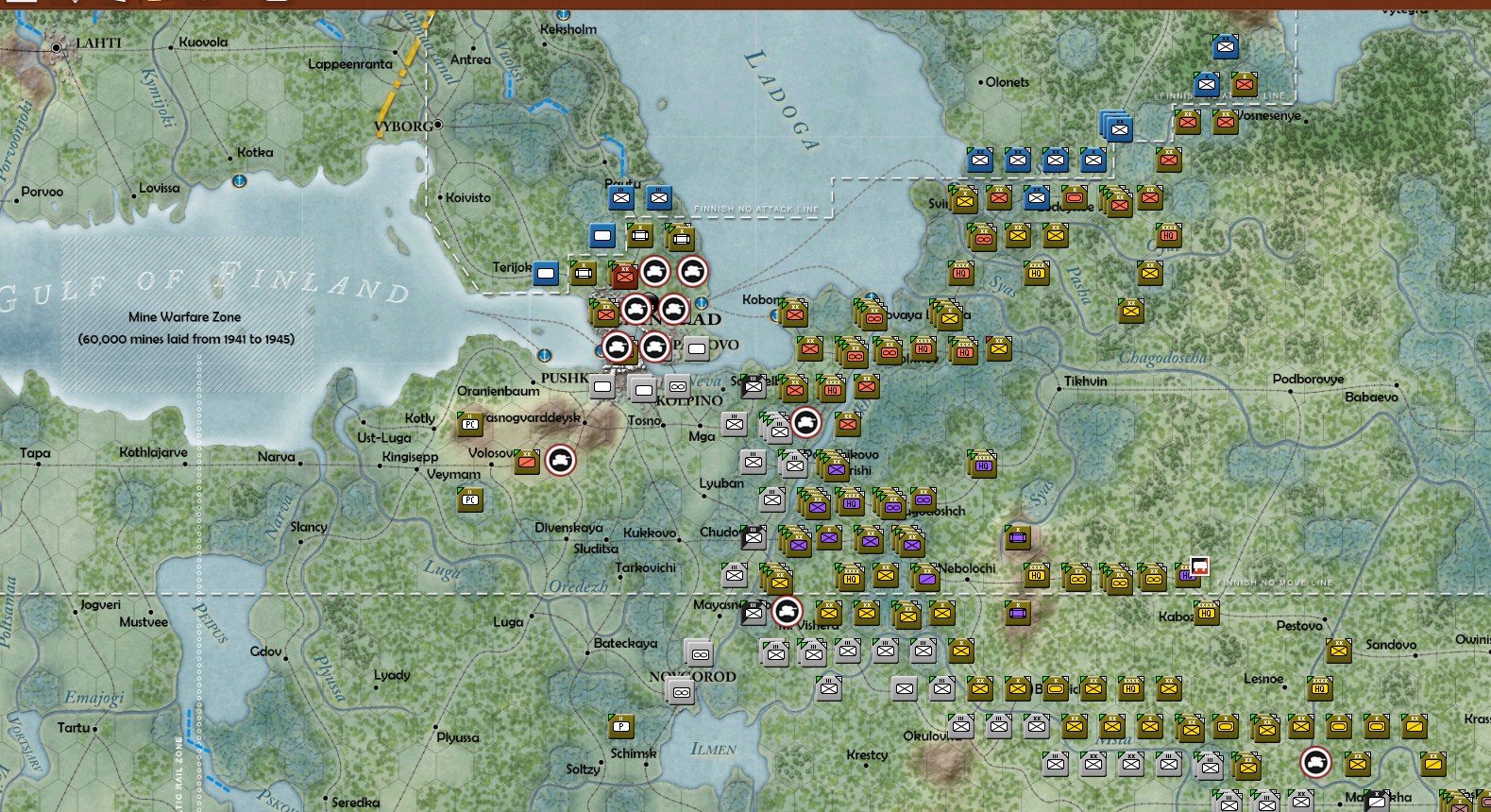Screen dimensions: 1491x812
Task: Click the port anchor icon between Kotka and Lovissa
Action: tap(240, 180)
